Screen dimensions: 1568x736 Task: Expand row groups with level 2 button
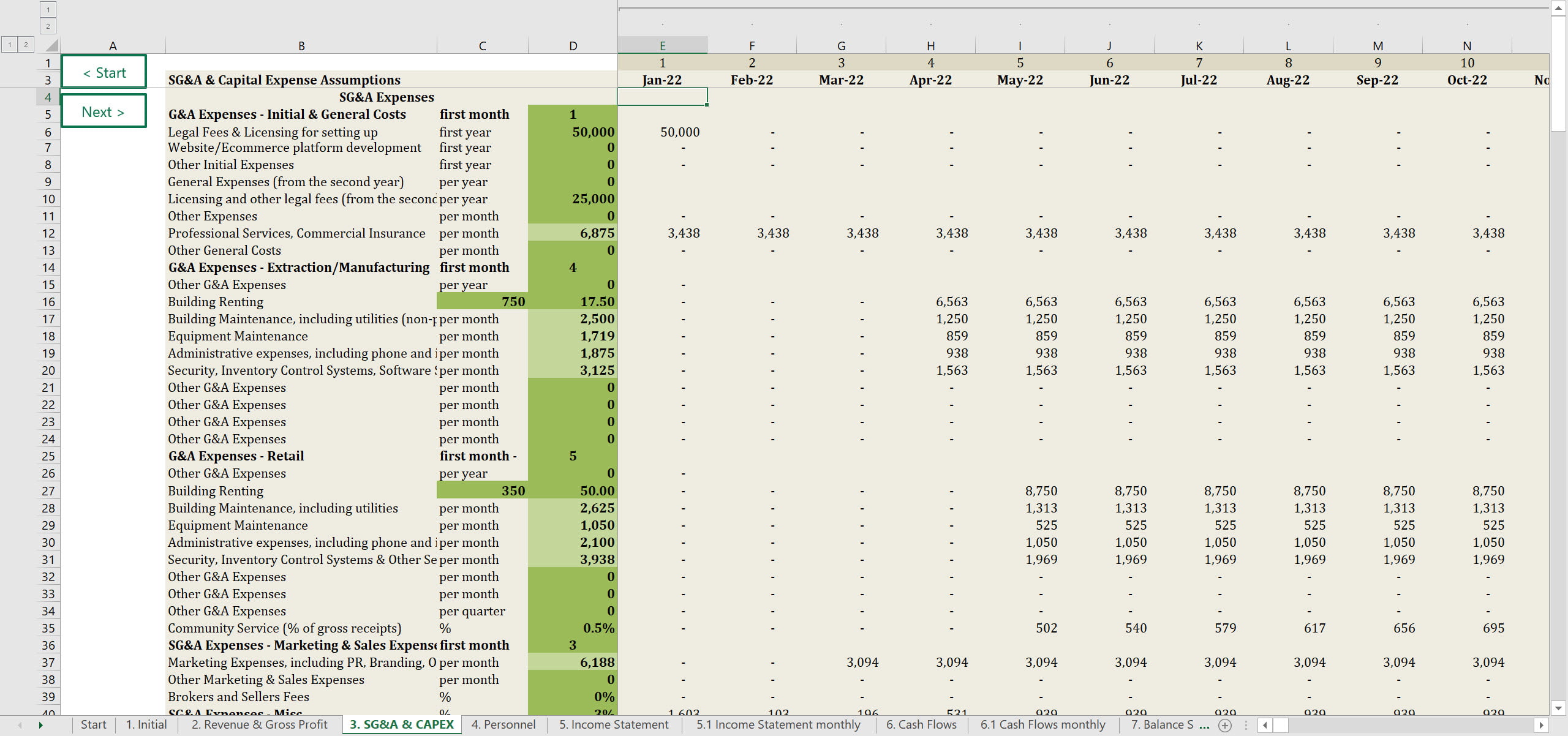(26, 44)
